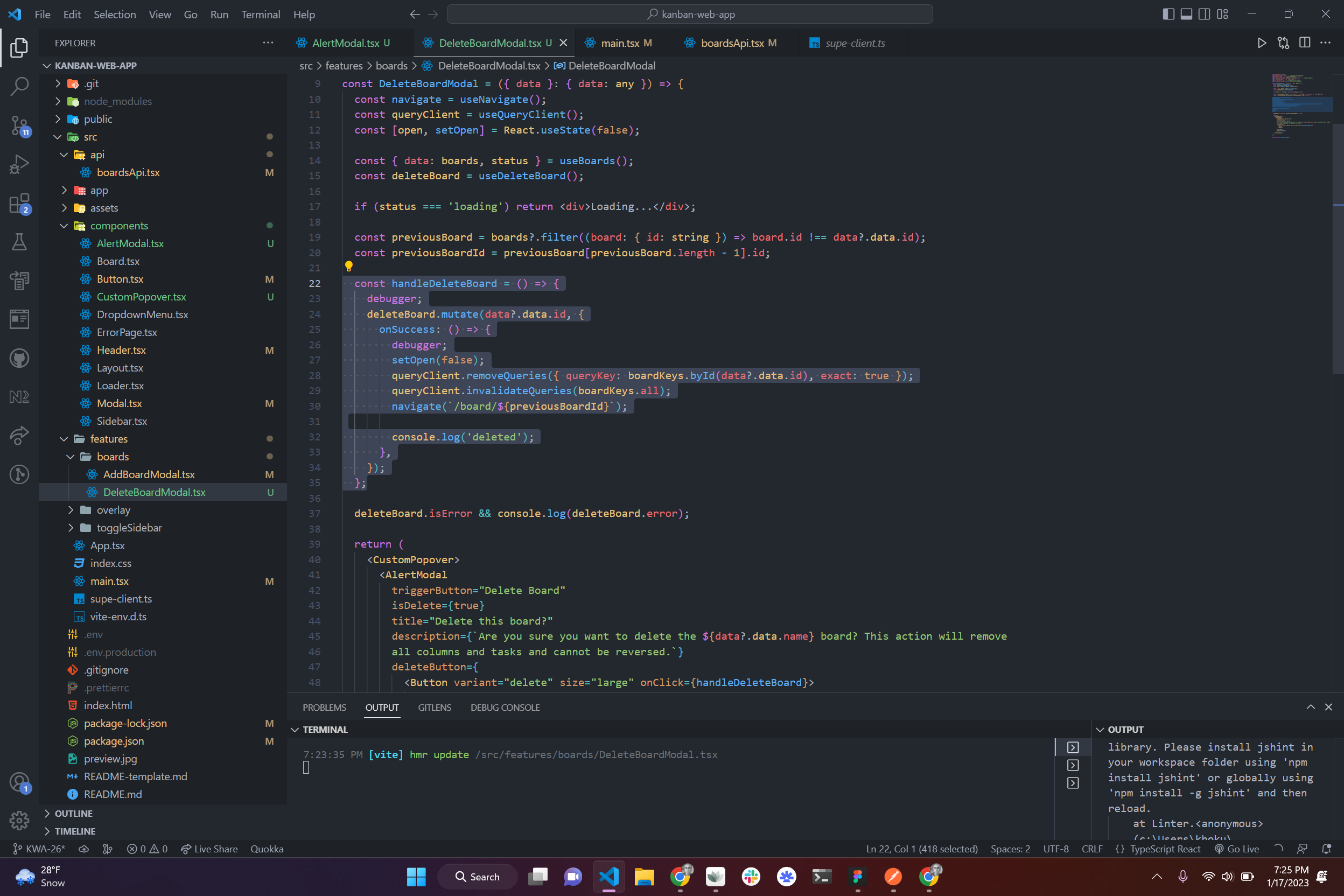Click the Run Code play icon
Screen dimensions: 1344x896
tap(1261, 43)
